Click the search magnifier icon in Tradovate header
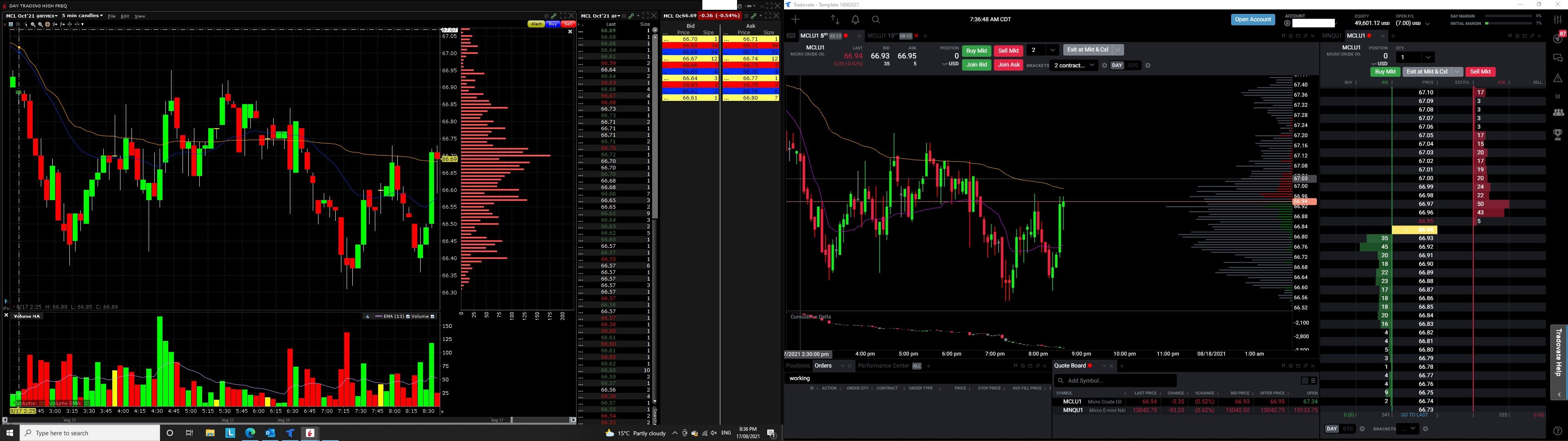The height and width of the screenshot is (441, 1568). click(876, 20)
